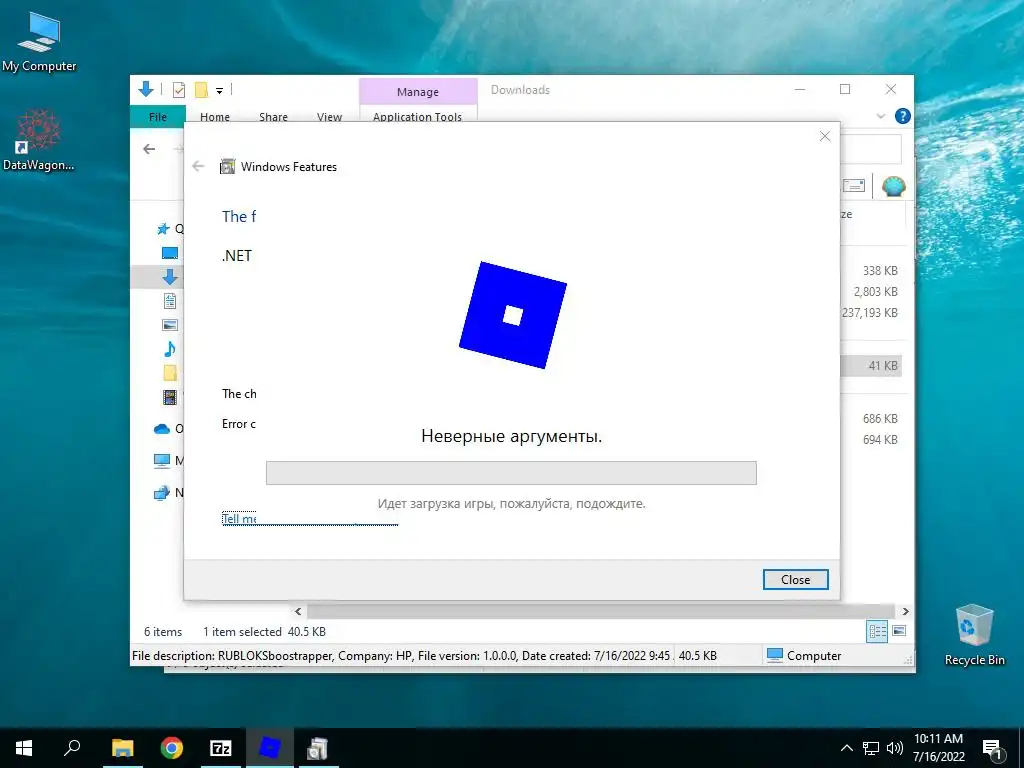This screenshot has width=1024, height=768.
Task: Open Windows Features taskbar icon
Action: (317, 748)
